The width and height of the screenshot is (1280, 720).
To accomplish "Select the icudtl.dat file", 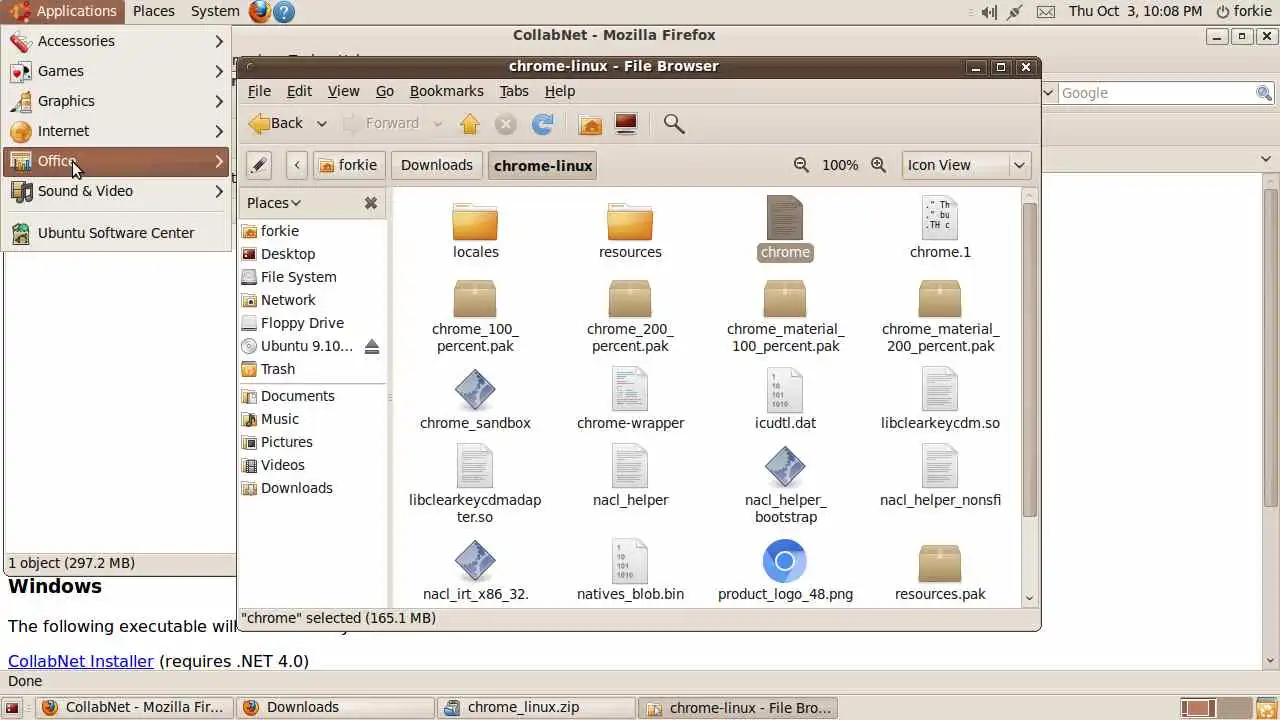I will [785, 400].
